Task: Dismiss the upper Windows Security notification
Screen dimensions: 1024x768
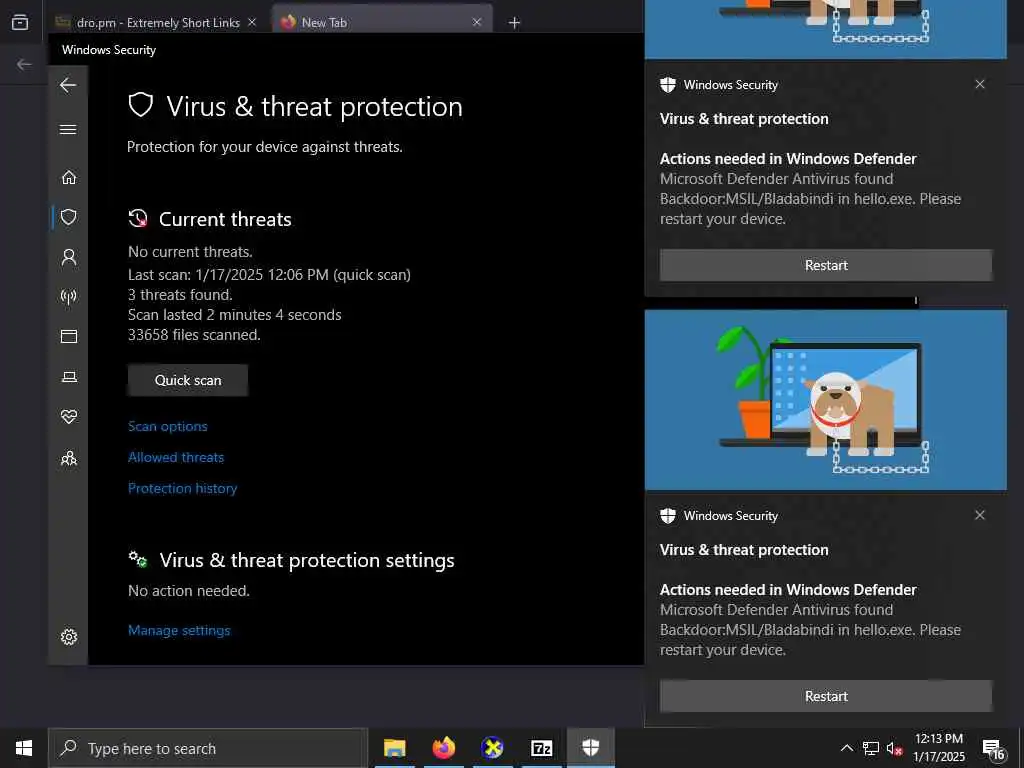Action: coord(980,84)
